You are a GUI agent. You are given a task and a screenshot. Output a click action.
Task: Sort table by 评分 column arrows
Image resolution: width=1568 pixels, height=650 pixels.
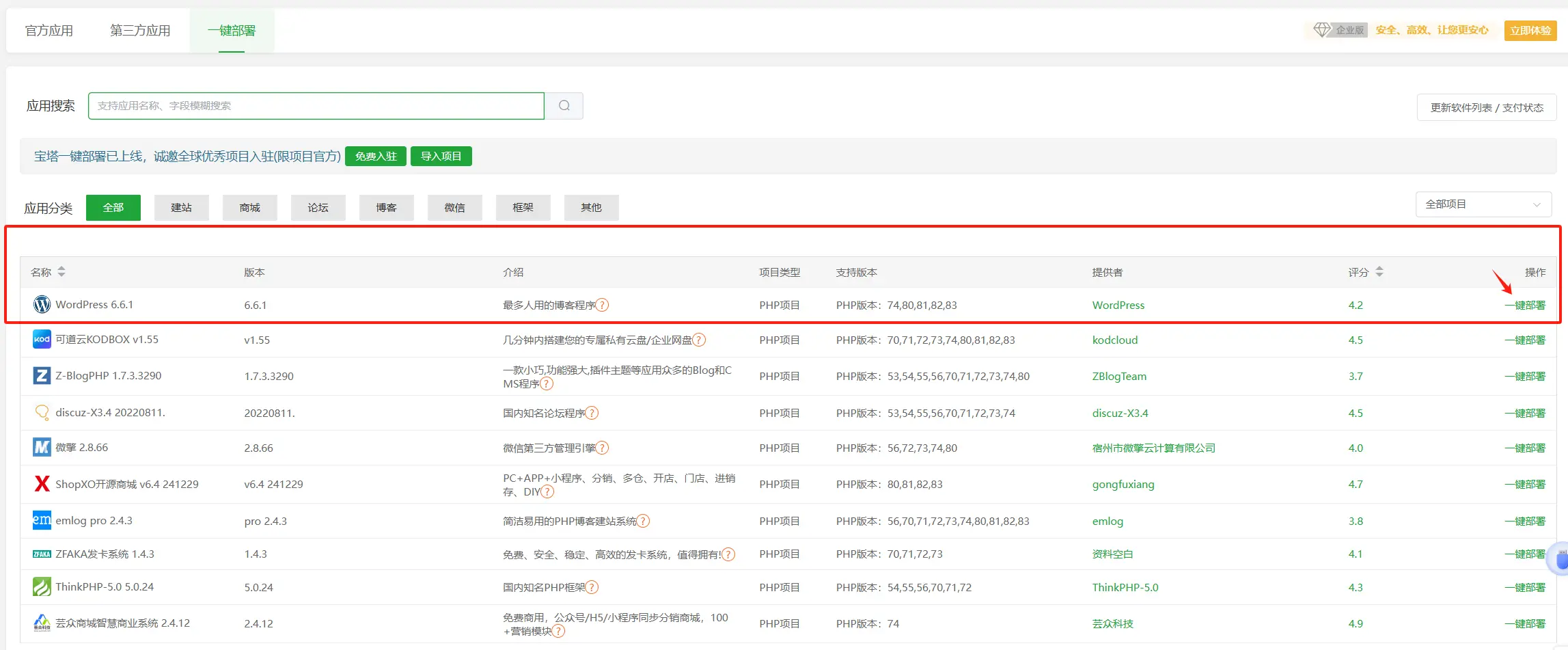click(1379, 272)
